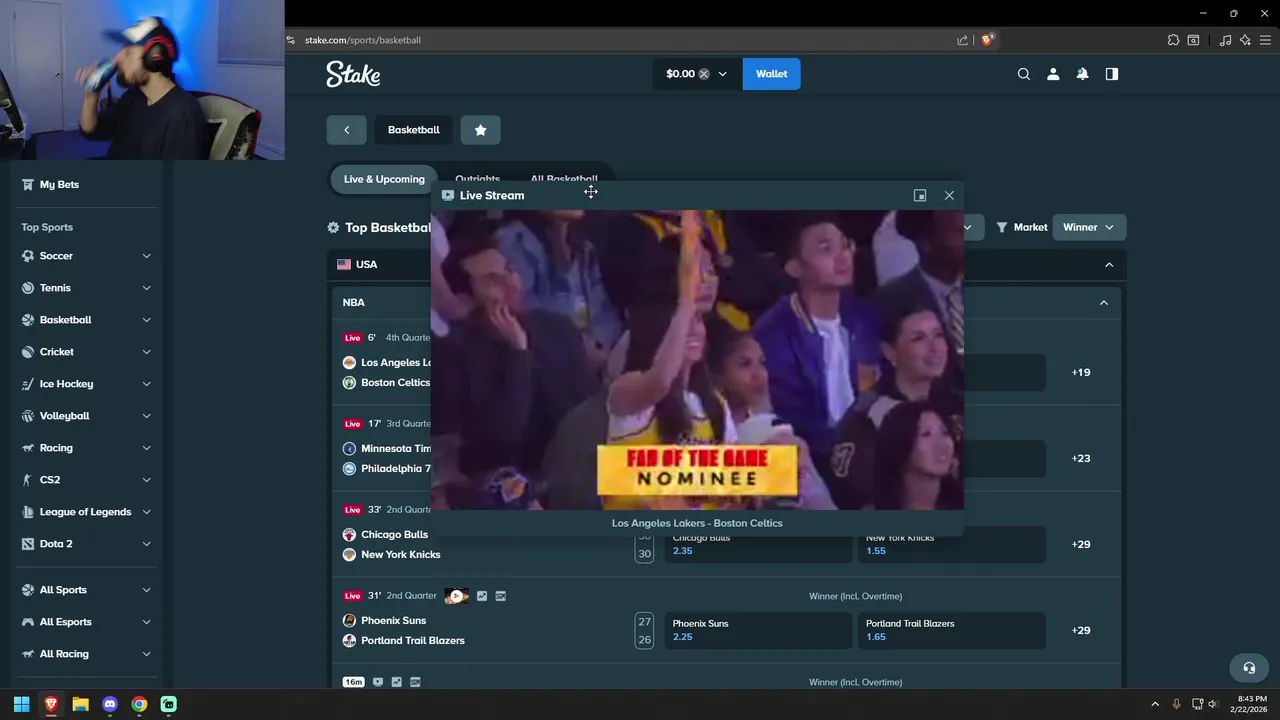
Task: Go back with the left arrow button
Action: click(x=346, y=130)
